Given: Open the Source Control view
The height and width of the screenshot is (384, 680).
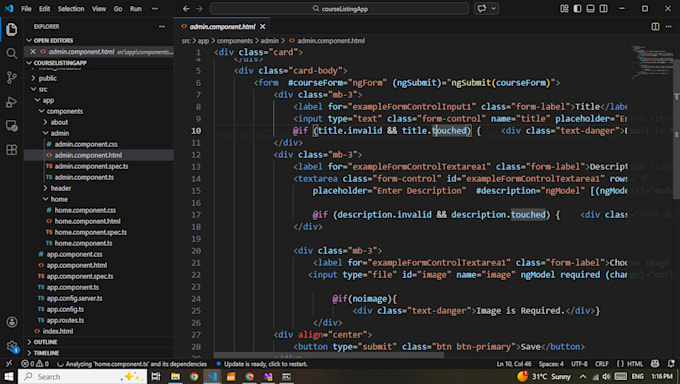Looking at the screenshot, I should click(12, 78).
